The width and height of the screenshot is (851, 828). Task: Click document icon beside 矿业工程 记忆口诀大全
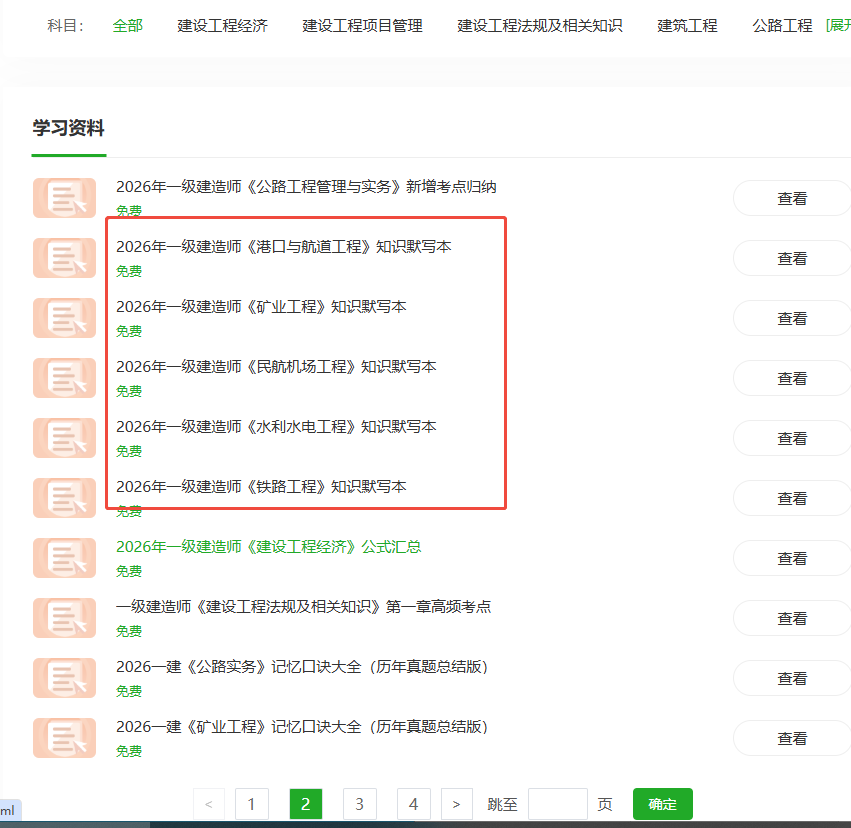coord(64,738)
